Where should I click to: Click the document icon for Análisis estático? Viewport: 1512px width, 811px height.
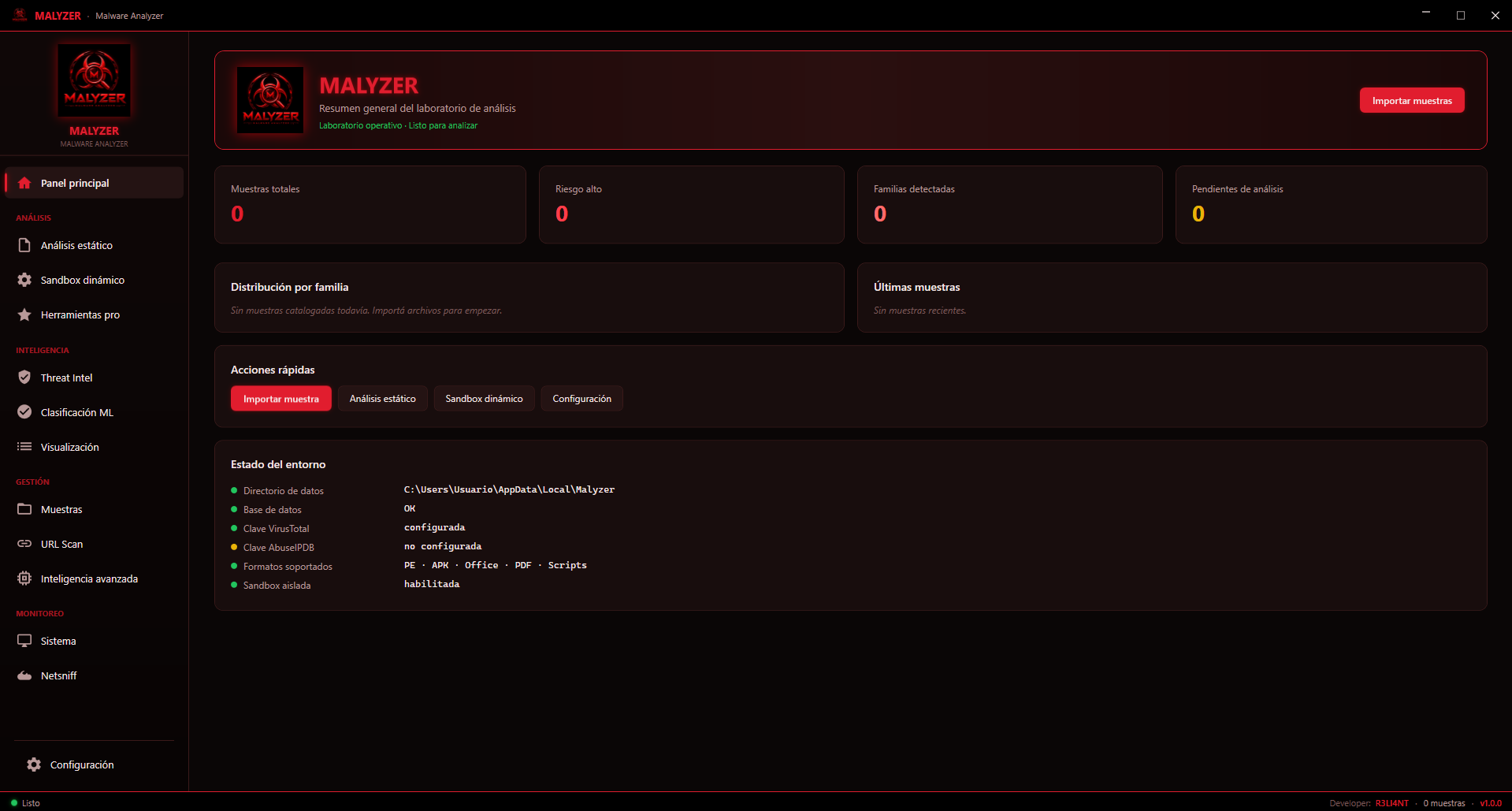[24, 245]
